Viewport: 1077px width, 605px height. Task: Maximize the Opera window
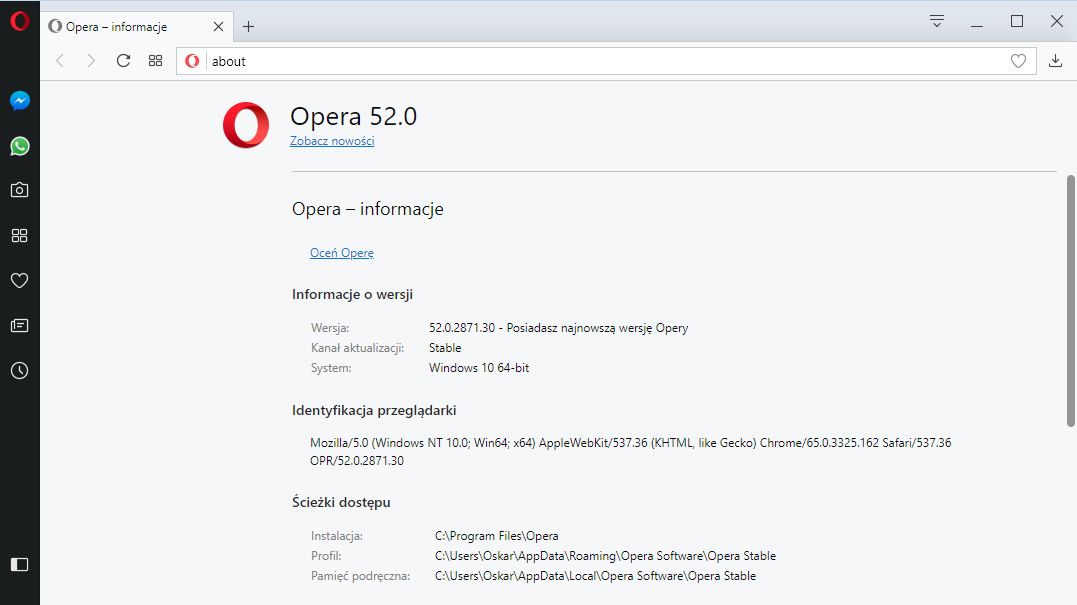pos(1017,21)
